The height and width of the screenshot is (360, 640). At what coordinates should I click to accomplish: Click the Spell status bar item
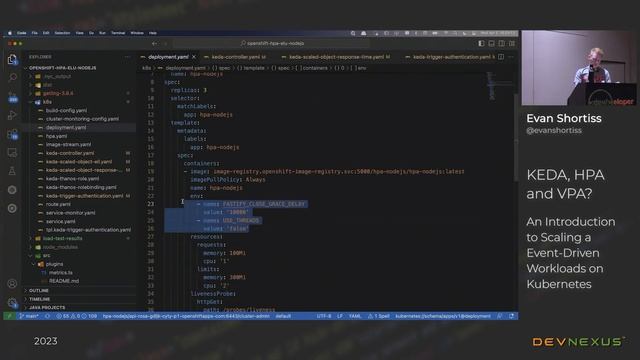pos(379,316)
